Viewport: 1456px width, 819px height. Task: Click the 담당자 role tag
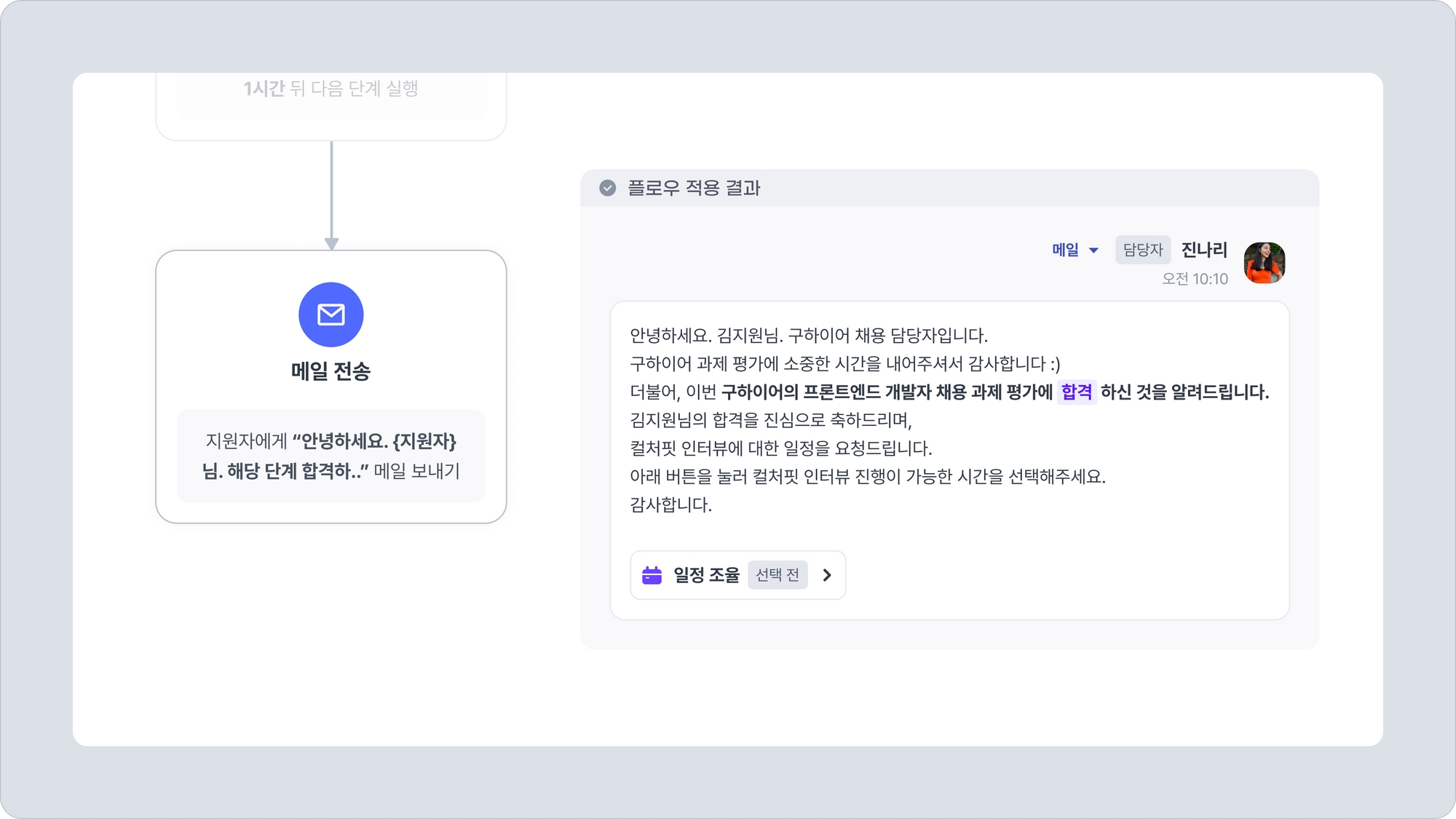[1142, 250]
